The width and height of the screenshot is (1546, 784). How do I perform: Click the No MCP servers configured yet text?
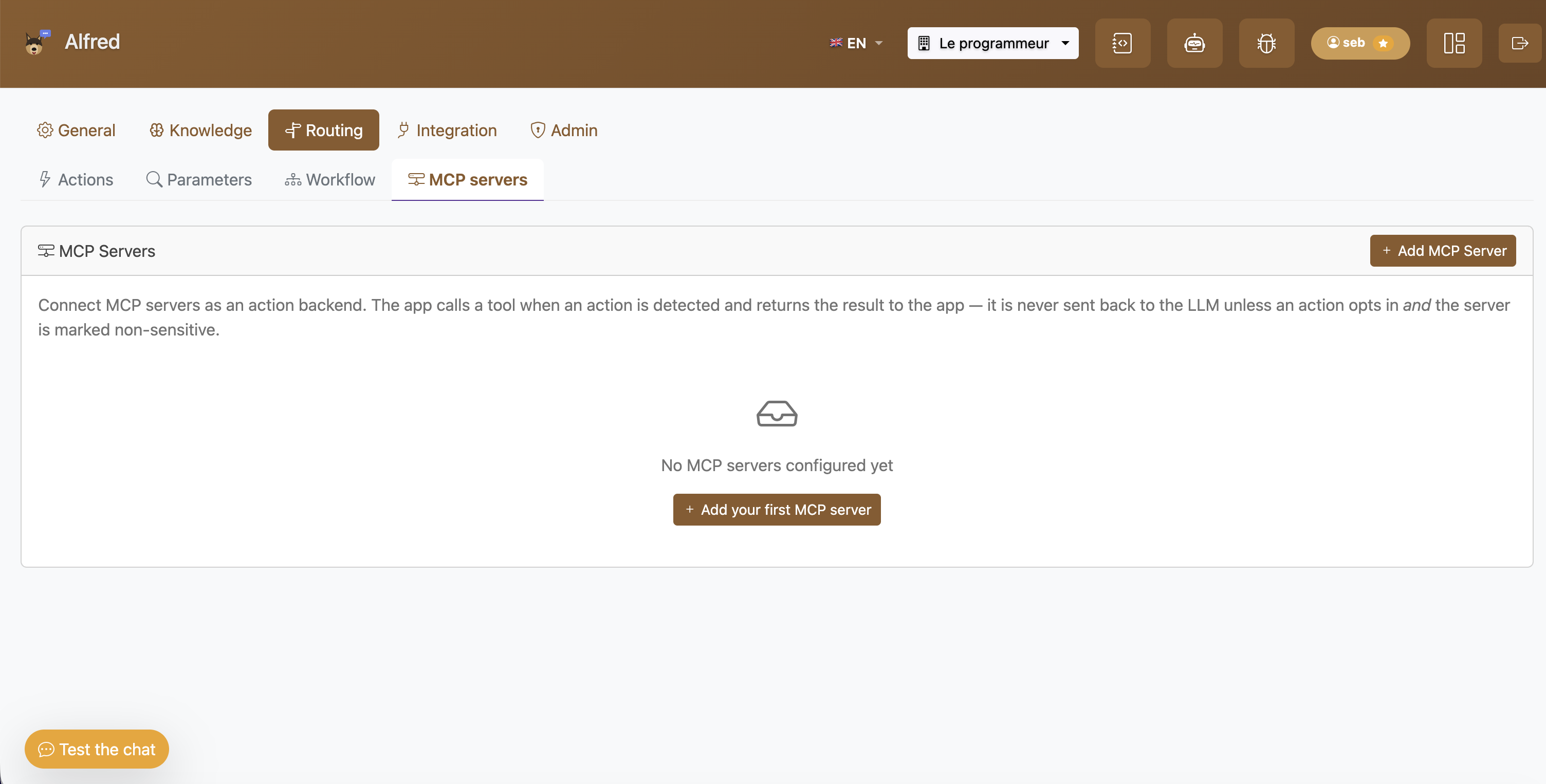coord(777,465)
